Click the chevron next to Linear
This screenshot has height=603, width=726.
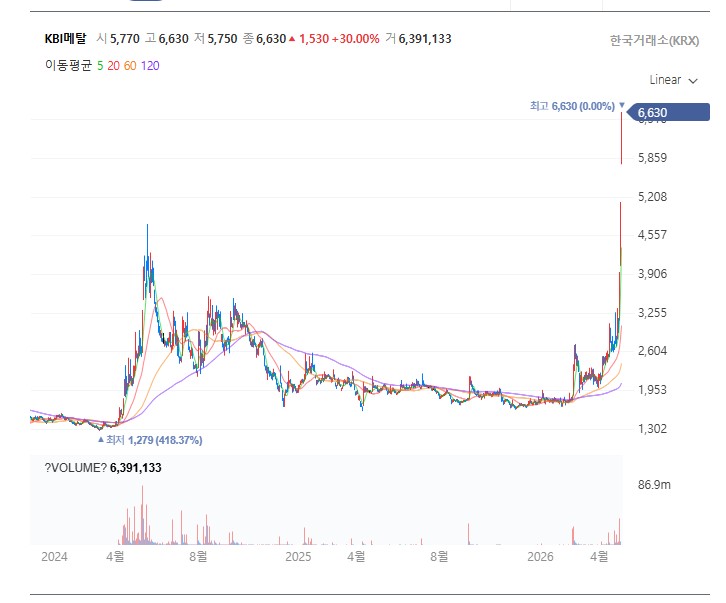[693, 81]
